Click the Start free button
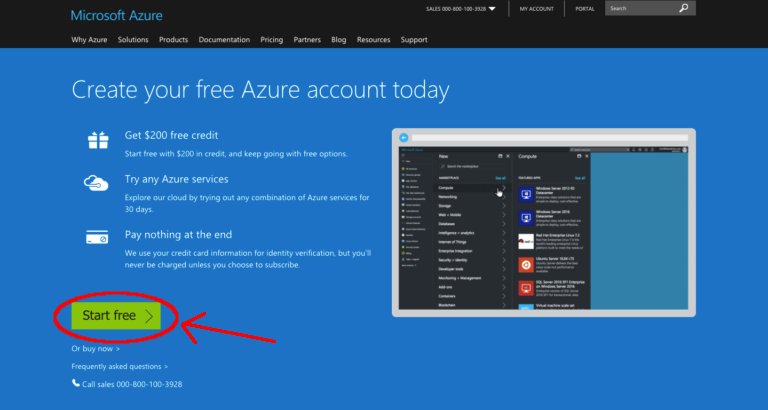 pyautogui.click(x=116, y=316)
